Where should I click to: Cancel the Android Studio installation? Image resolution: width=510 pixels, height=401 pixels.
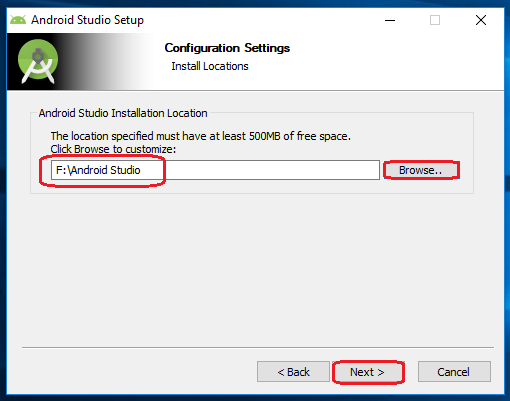pos(454,372)
